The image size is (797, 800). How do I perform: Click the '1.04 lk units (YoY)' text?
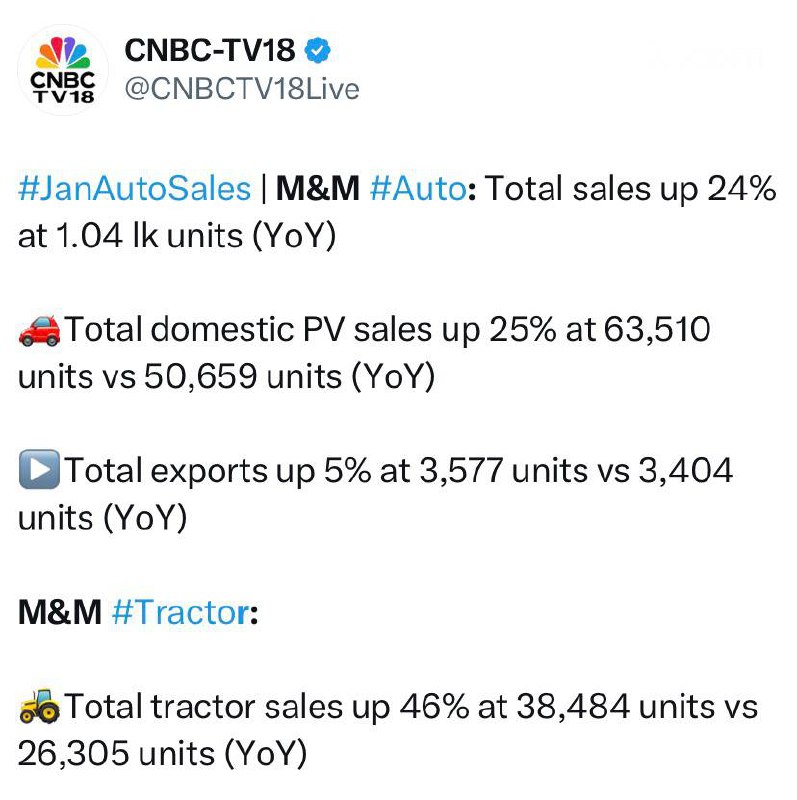pyautogui.click(x=196, y=236)
